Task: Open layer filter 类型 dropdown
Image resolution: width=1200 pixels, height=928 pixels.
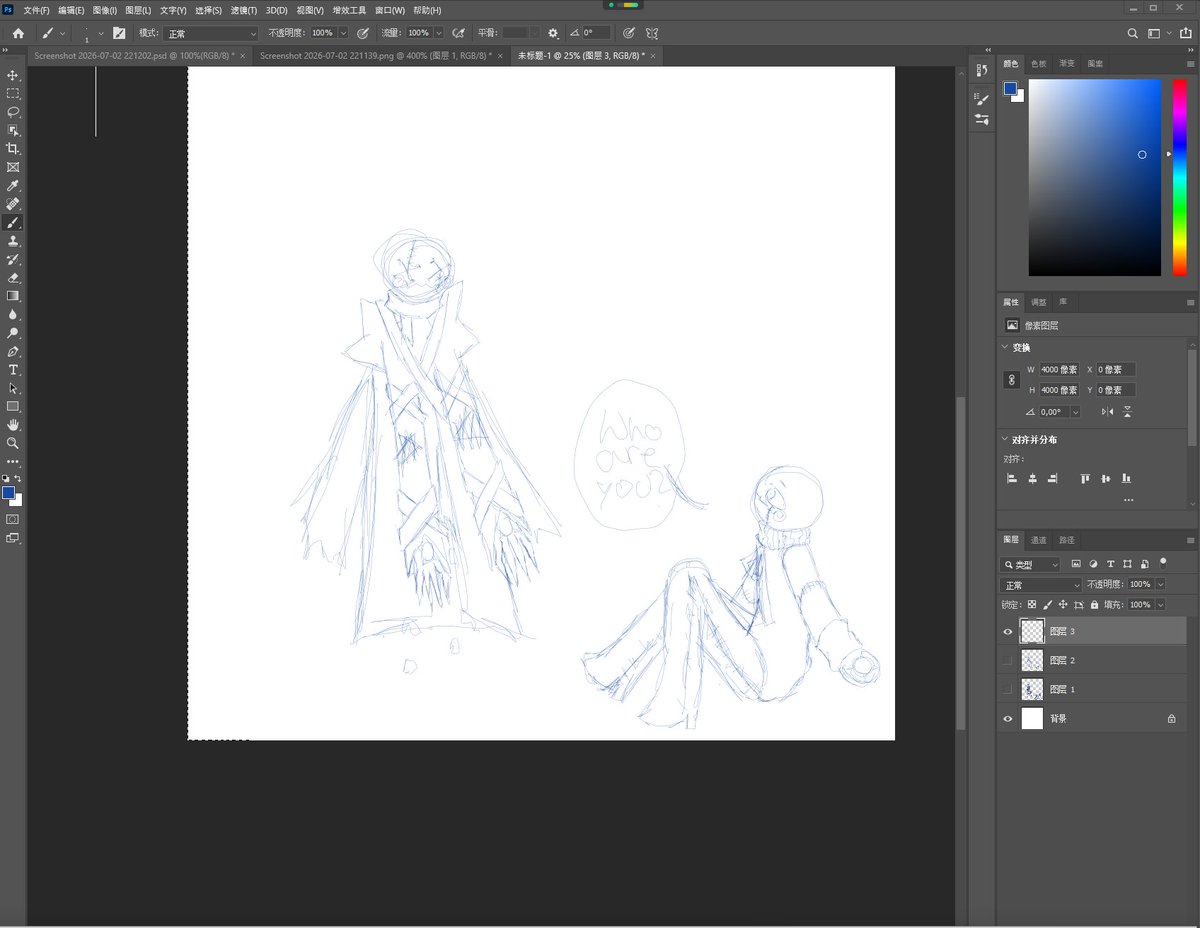Action: pyautogui.click(x=1031, y=565)
